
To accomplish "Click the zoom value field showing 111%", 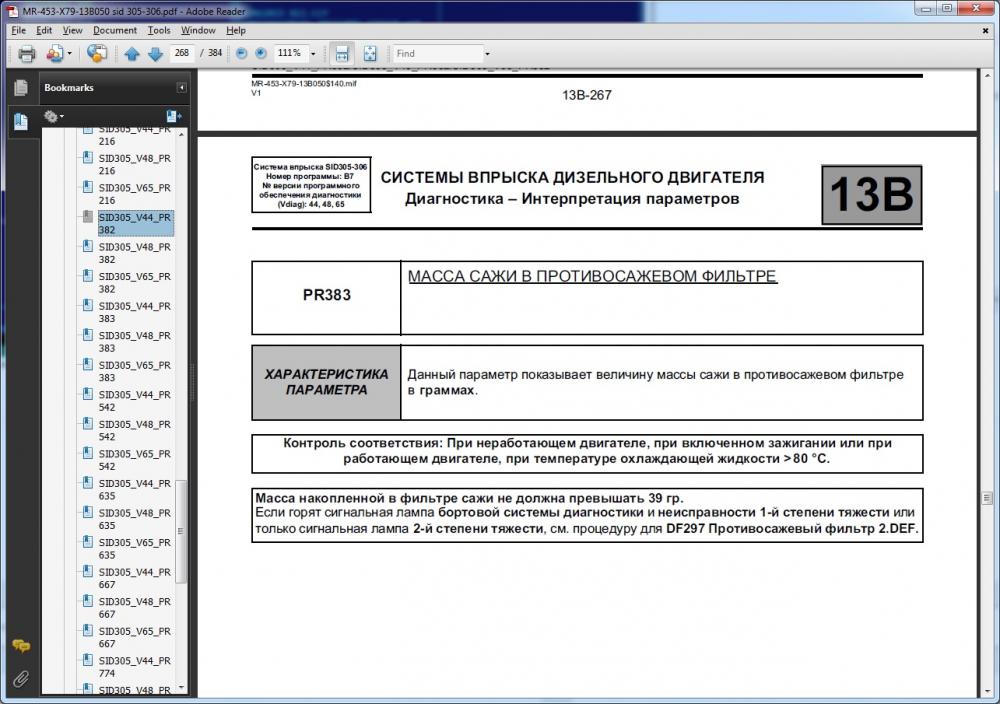I will pyautogui.click(x=291, y=53).
